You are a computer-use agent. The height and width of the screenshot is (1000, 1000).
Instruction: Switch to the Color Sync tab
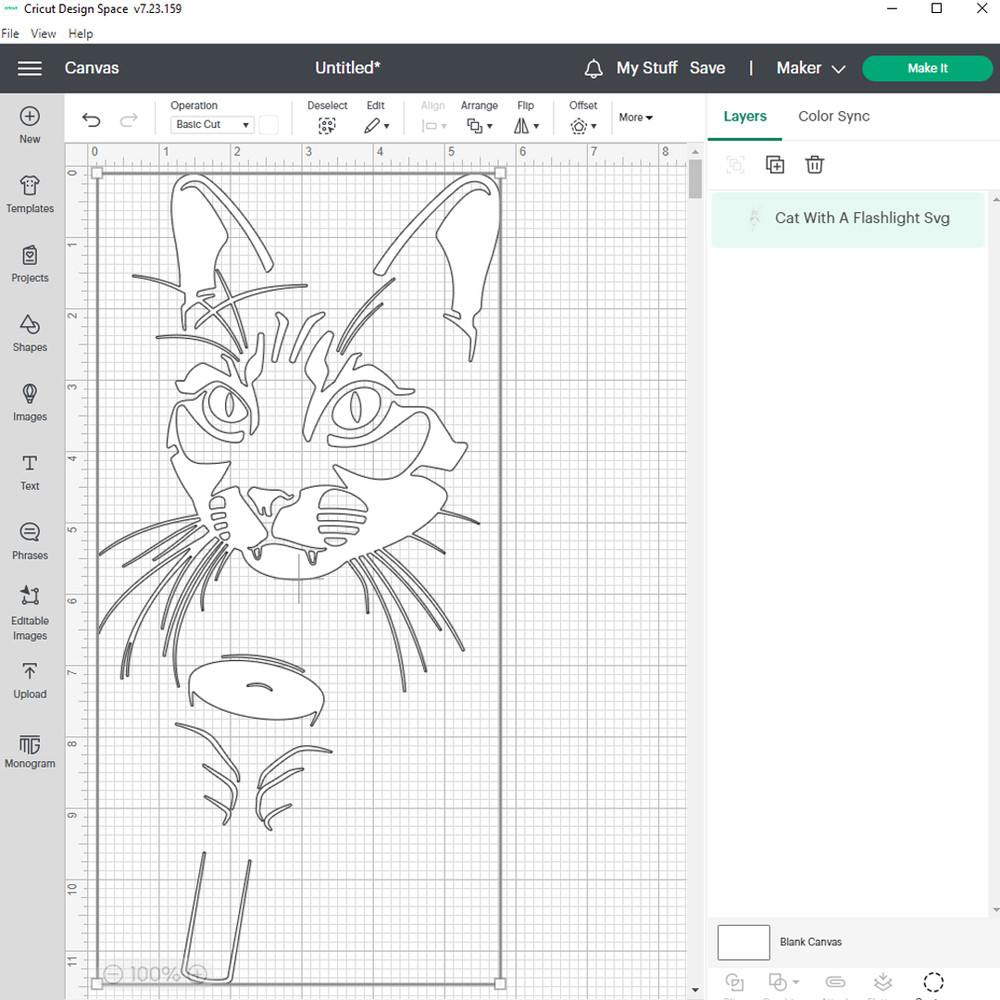point(833,116)
